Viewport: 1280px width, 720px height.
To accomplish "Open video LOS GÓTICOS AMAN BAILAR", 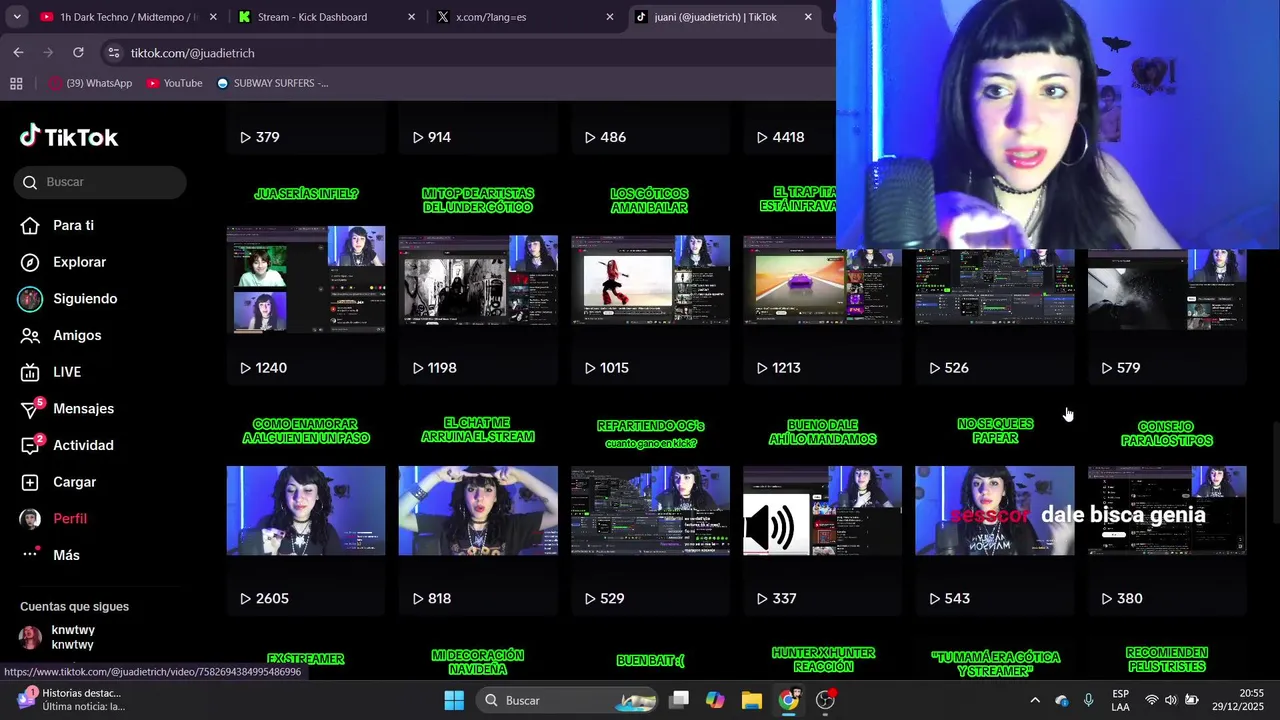I will [650, 279].
